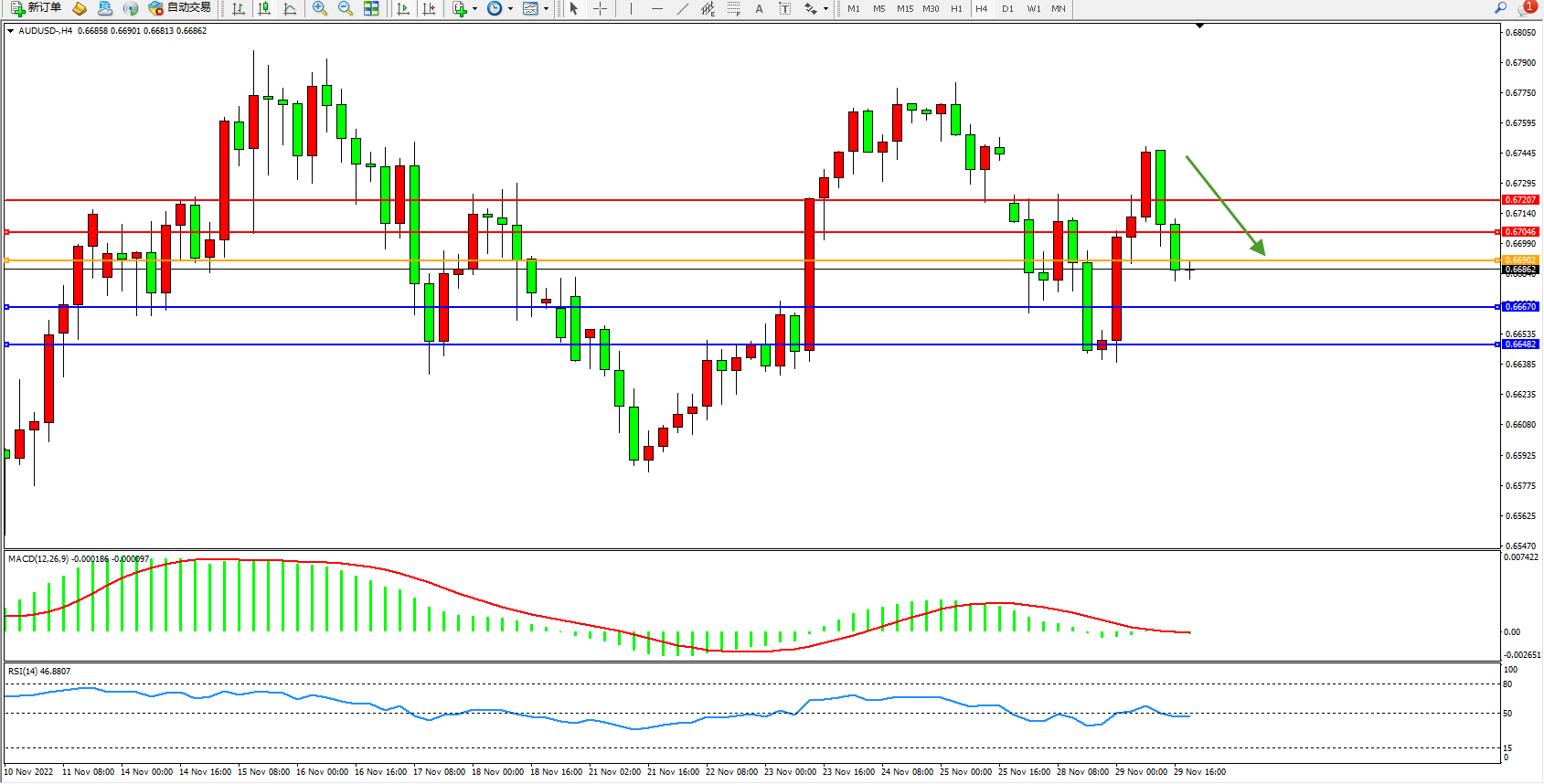Switch to the D1 timeframe
The width and height of the screenshot is (1544, 784).
click(x=1007, y=8)
